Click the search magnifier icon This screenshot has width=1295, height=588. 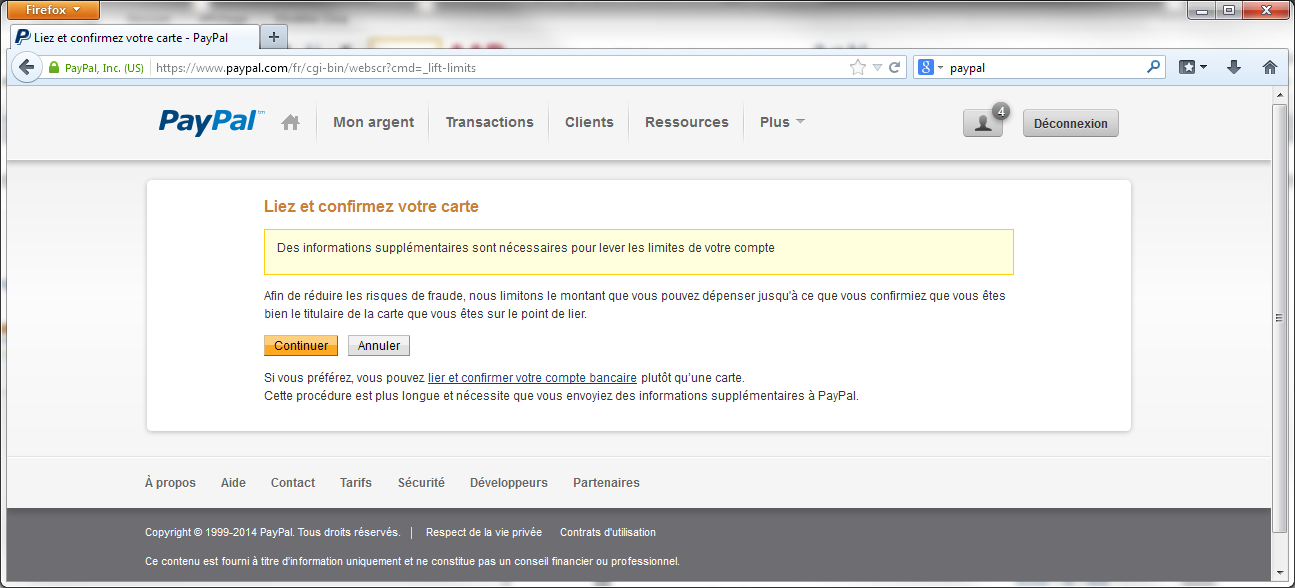(x=1154, y=68)
